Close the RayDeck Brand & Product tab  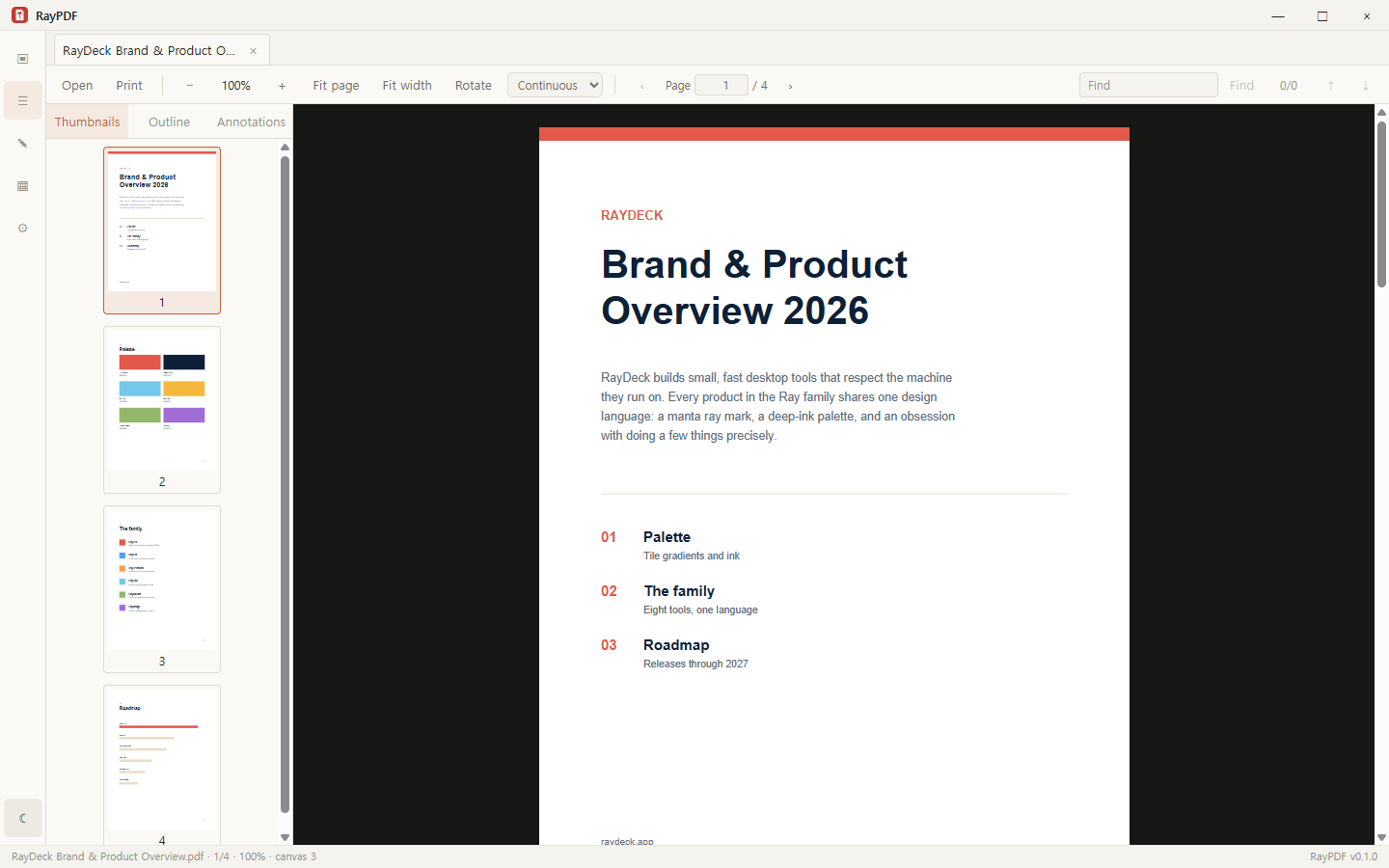pyautogui.click(x=254, y=51)
